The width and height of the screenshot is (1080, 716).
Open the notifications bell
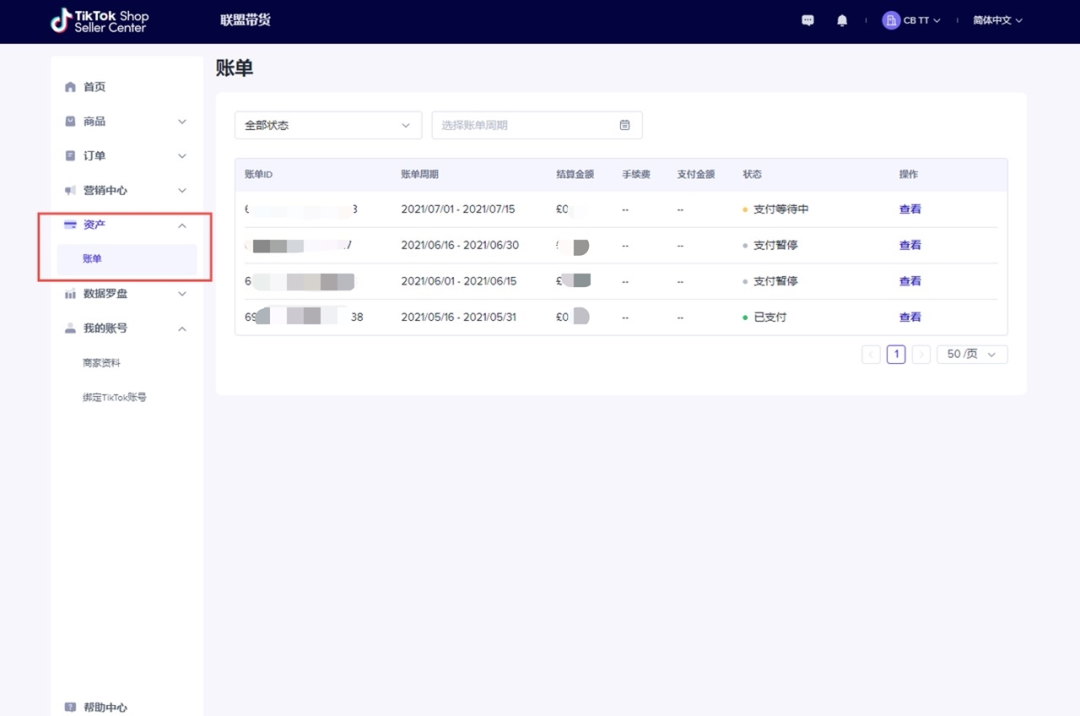point(842,21)
